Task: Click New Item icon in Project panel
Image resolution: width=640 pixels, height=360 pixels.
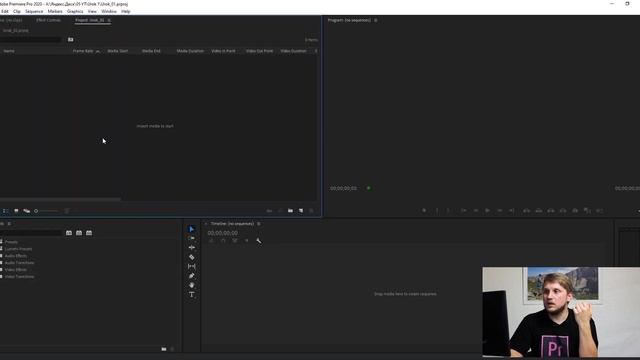Action: coord(301,211)
